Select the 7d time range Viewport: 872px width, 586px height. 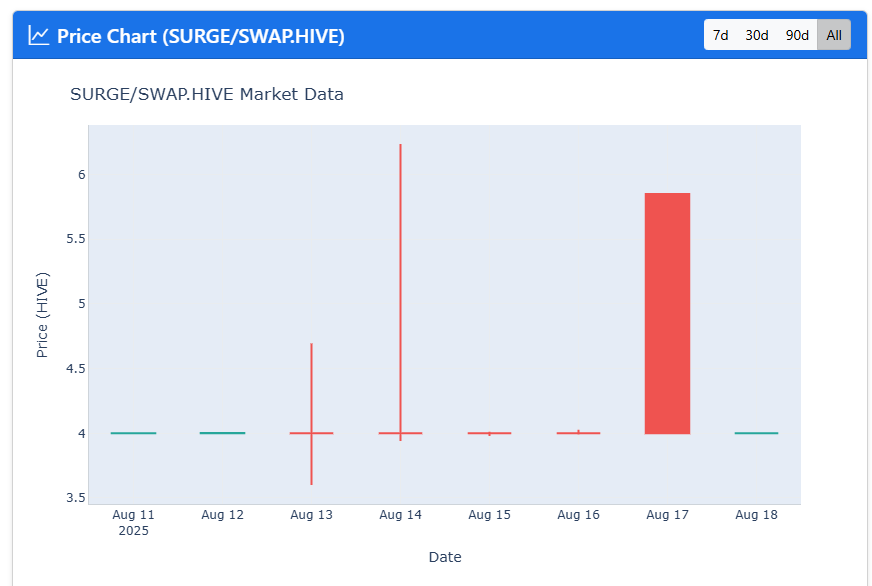click(x=721, y=35)
